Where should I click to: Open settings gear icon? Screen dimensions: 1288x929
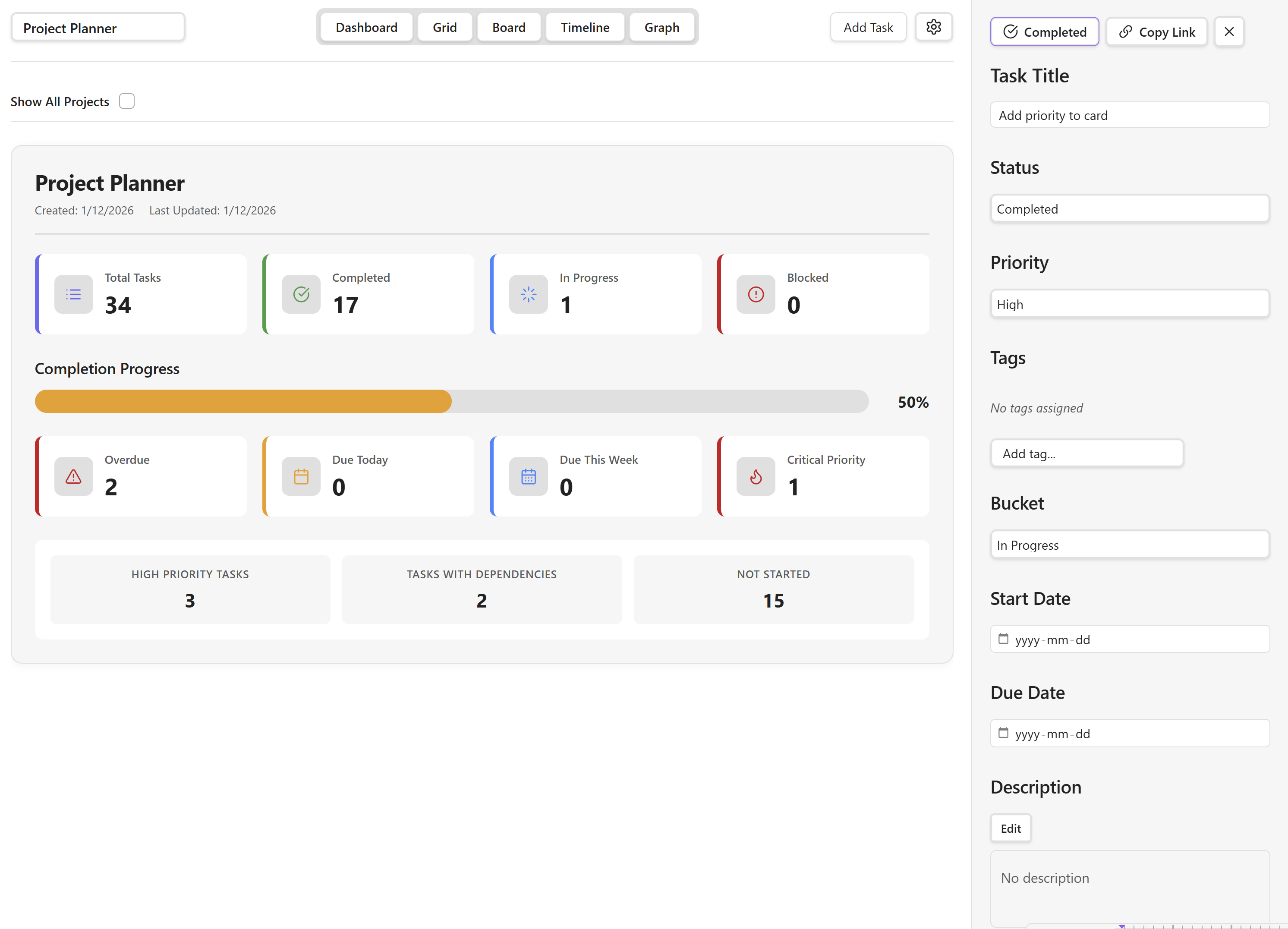[933, 27]
